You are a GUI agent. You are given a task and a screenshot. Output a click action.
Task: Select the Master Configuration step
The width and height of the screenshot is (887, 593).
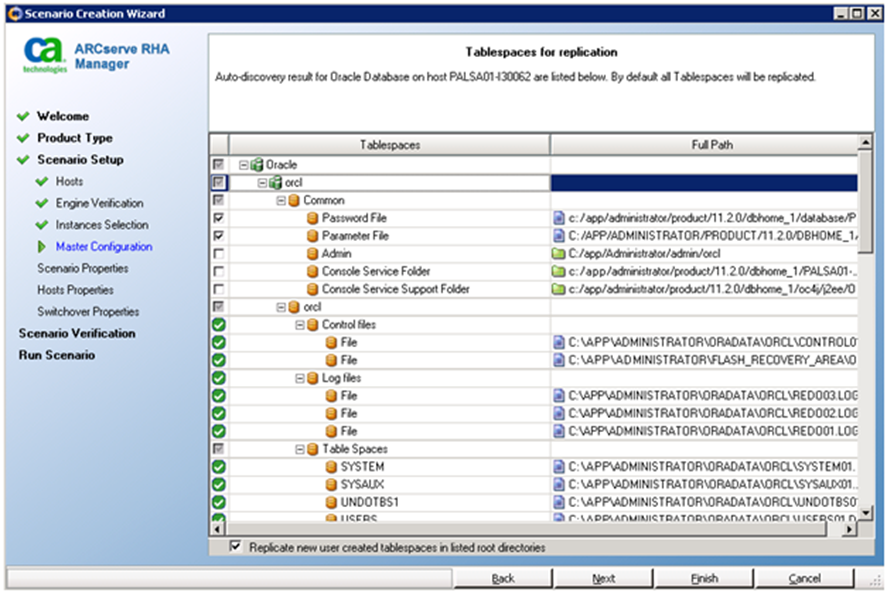point(104,247)
